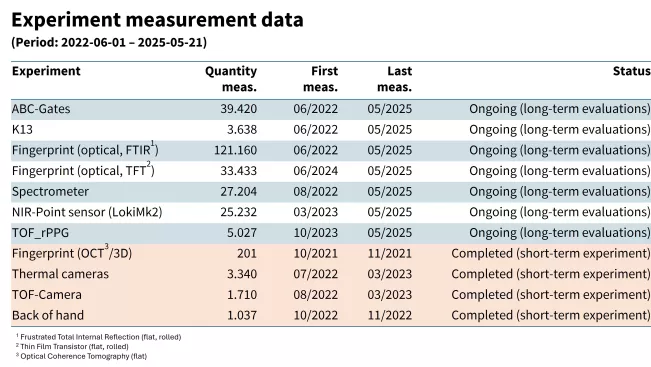Click the 121.160 quantity value
The height and width of the screenshot is (367, 651).
click(235, 150)
